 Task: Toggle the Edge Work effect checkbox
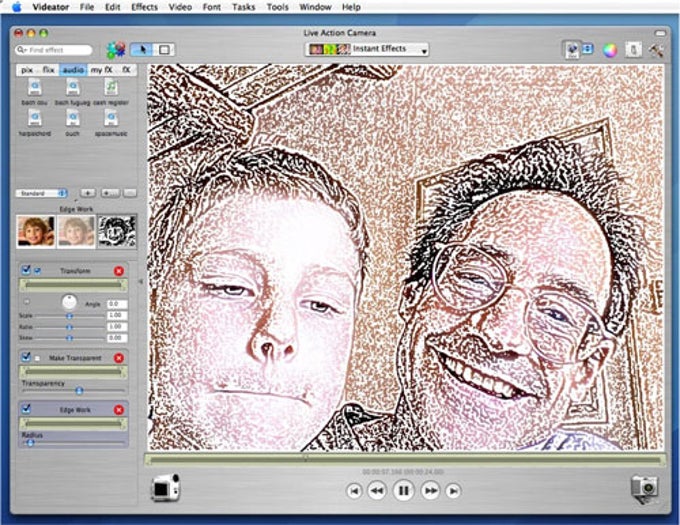pos(26,409)
